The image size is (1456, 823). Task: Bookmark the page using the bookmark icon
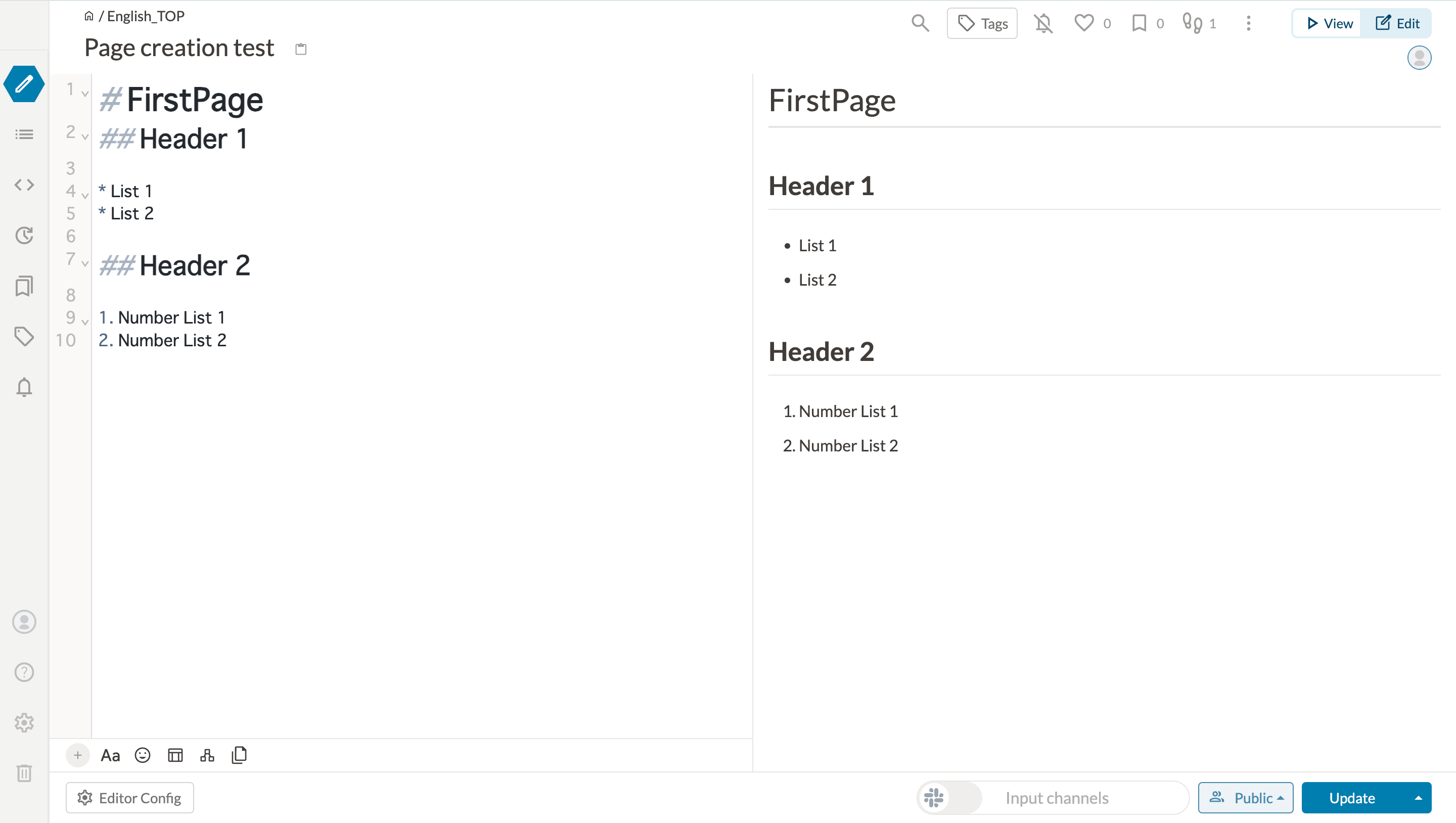(x=1139, y=23)
